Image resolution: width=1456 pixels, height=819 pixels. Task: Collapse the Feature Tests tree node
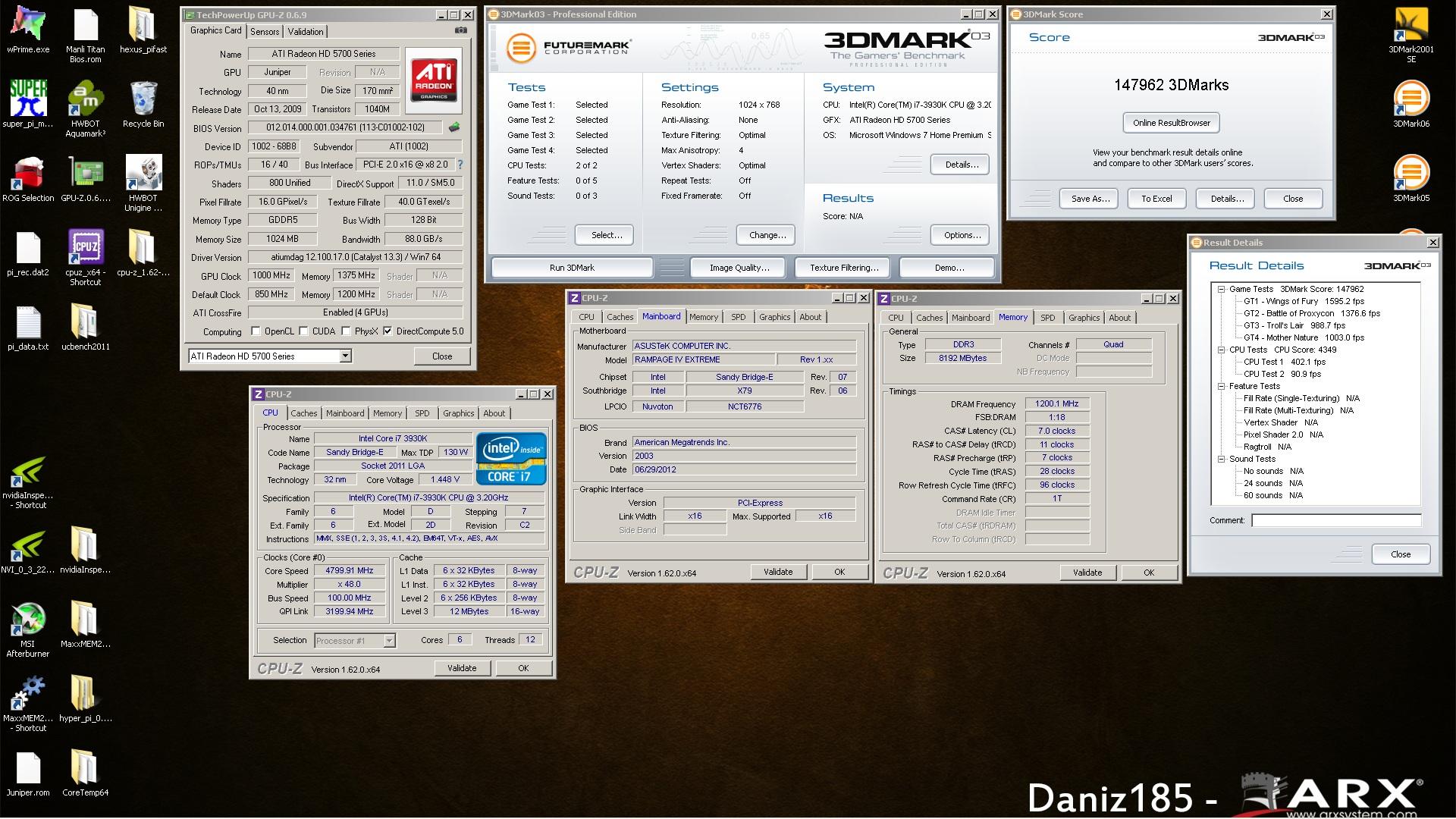pos(1221,386)
